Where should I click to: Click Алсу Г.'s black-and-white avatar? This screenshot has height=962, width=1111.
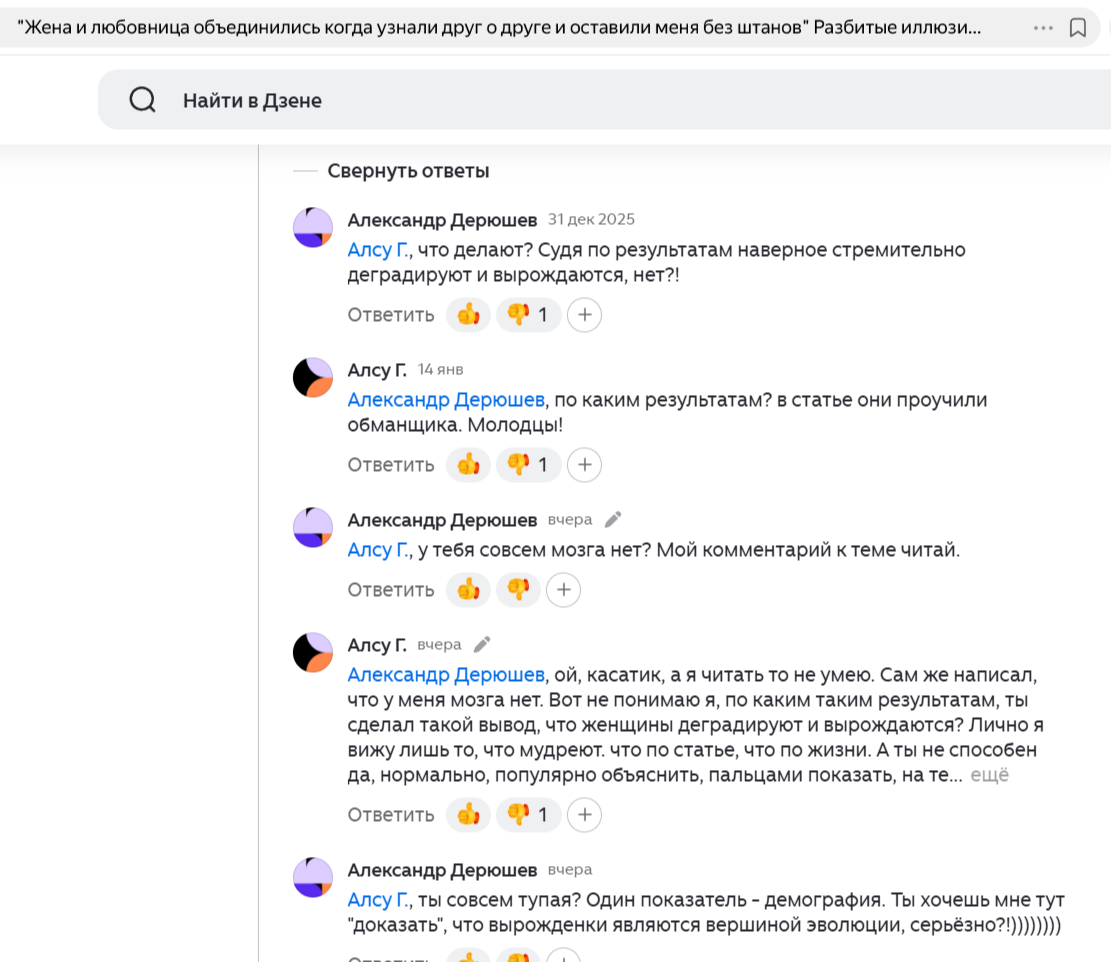tap(312, 376)
